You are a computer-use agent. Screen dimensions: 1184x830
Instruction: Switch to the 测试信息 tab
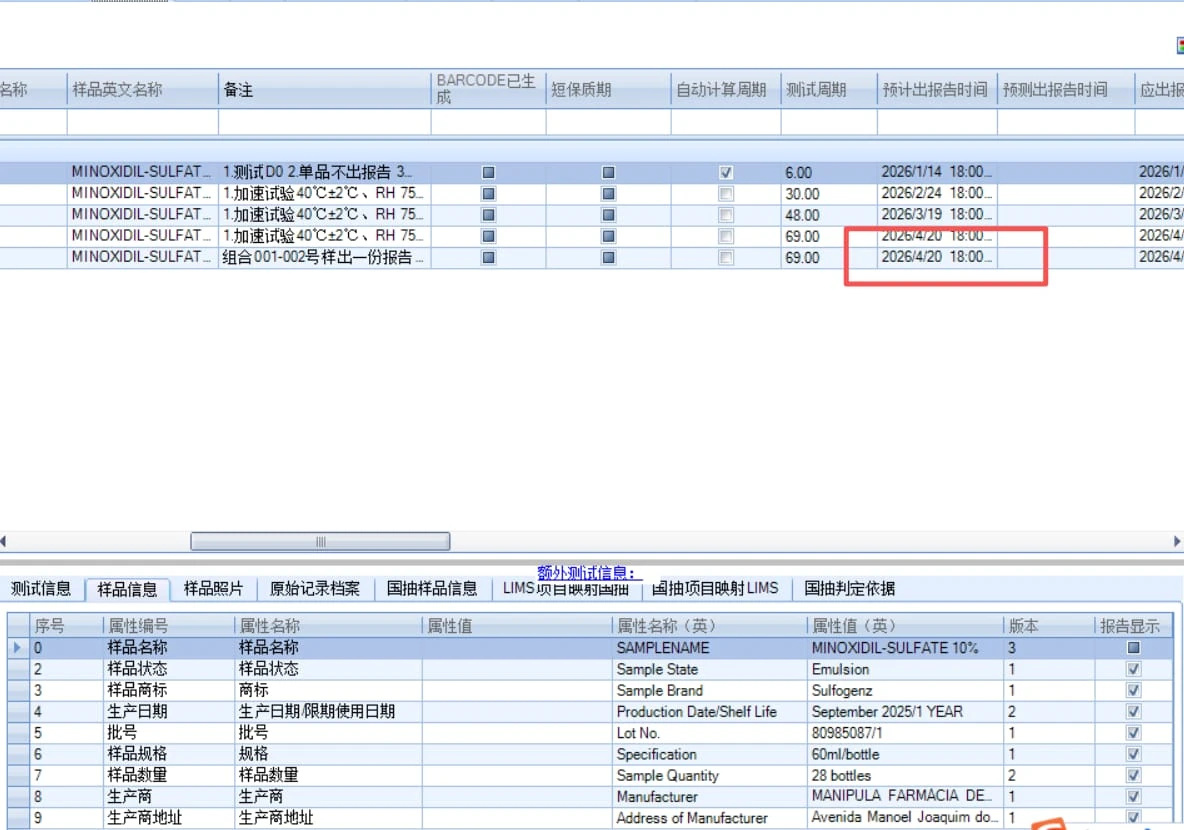coord(41,588)
